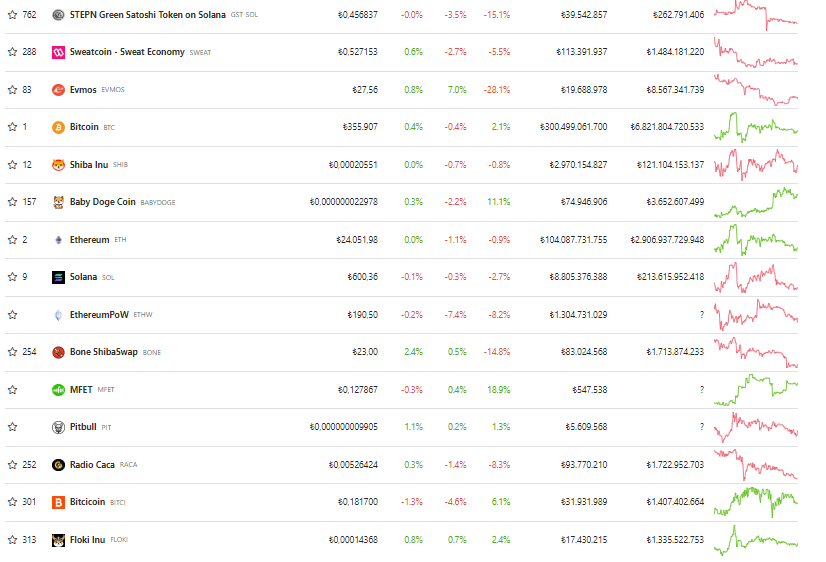
Task: Open the Radio Caca name link
Action: click(x=92, y=465)
